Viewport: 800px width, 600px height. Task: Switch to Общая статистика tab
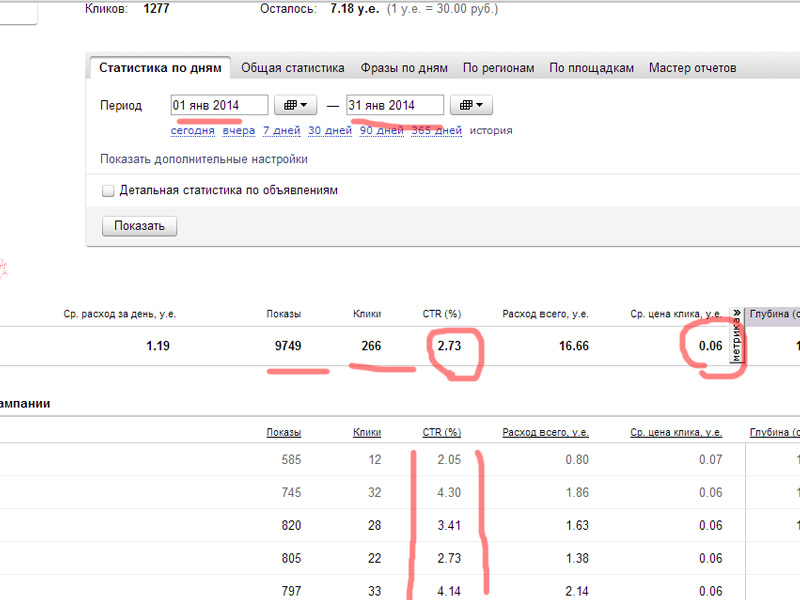coord(292,68)
